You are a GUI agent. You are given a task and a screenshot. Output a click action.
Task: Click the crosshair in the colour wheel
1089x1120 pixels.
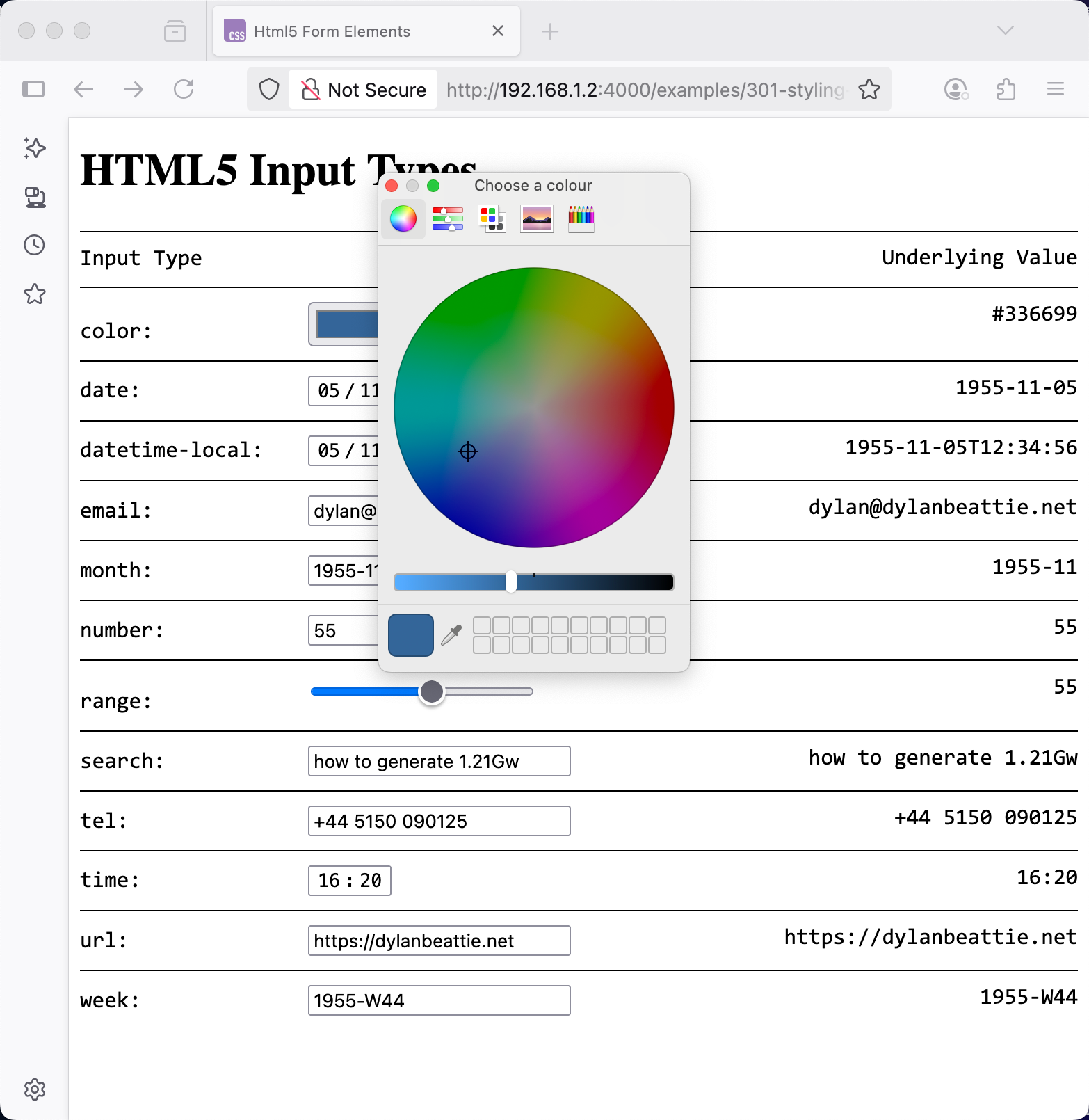pyautogui.click(x=468, y=451)
